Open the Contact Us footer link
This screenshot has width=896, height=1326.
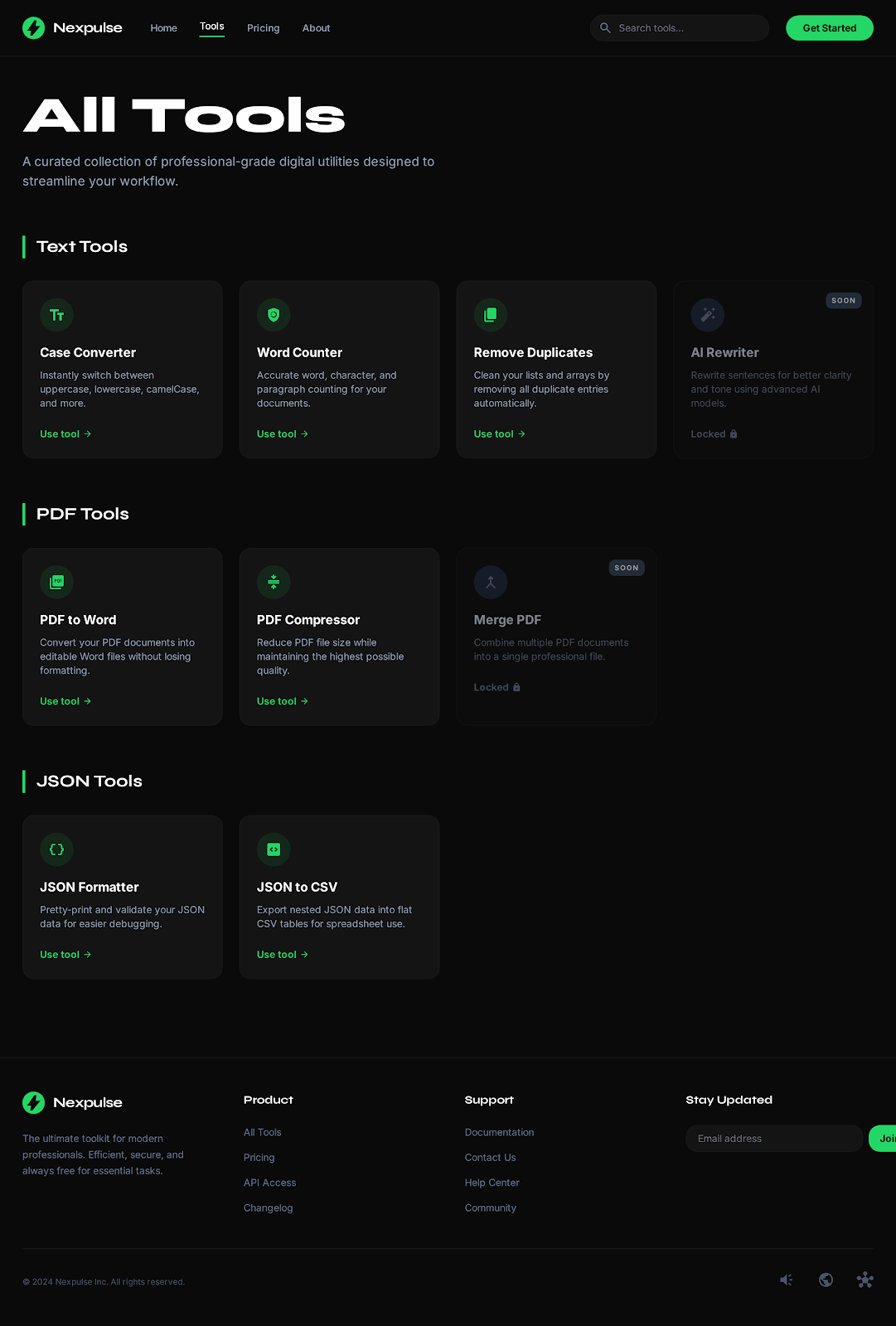click(491, 1158)
